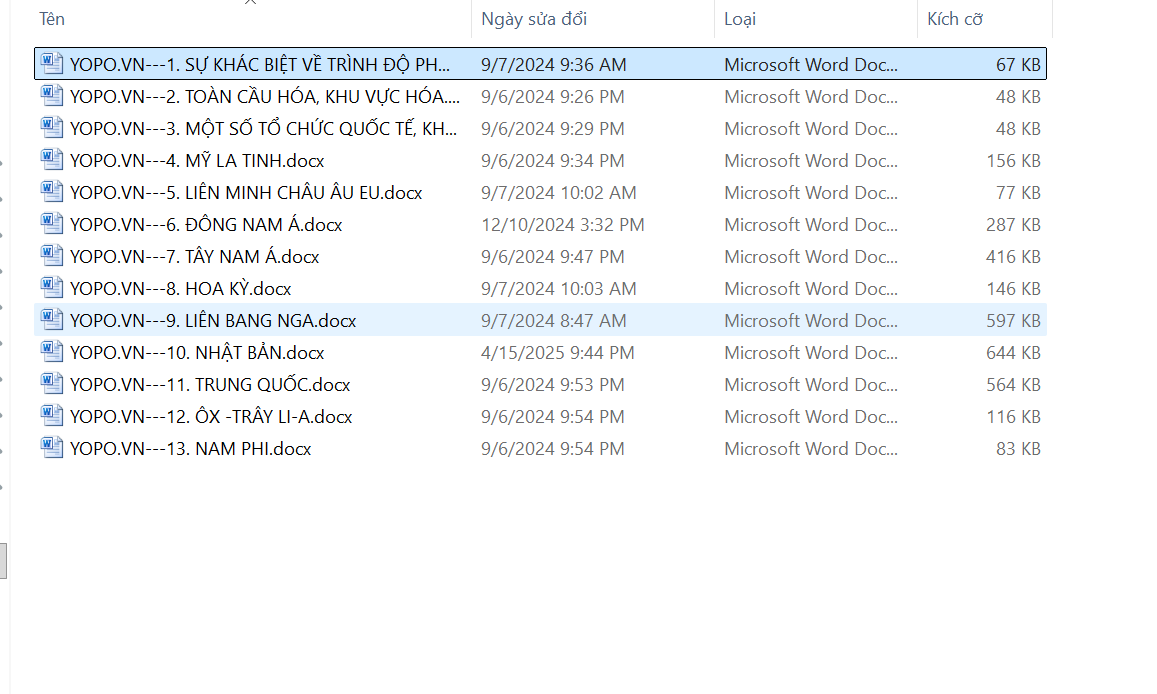Click Word icon of first file, SỰ KHÁC BIỆT
Viewport: 1157px width, 694px height.
(x=52, y=64)
